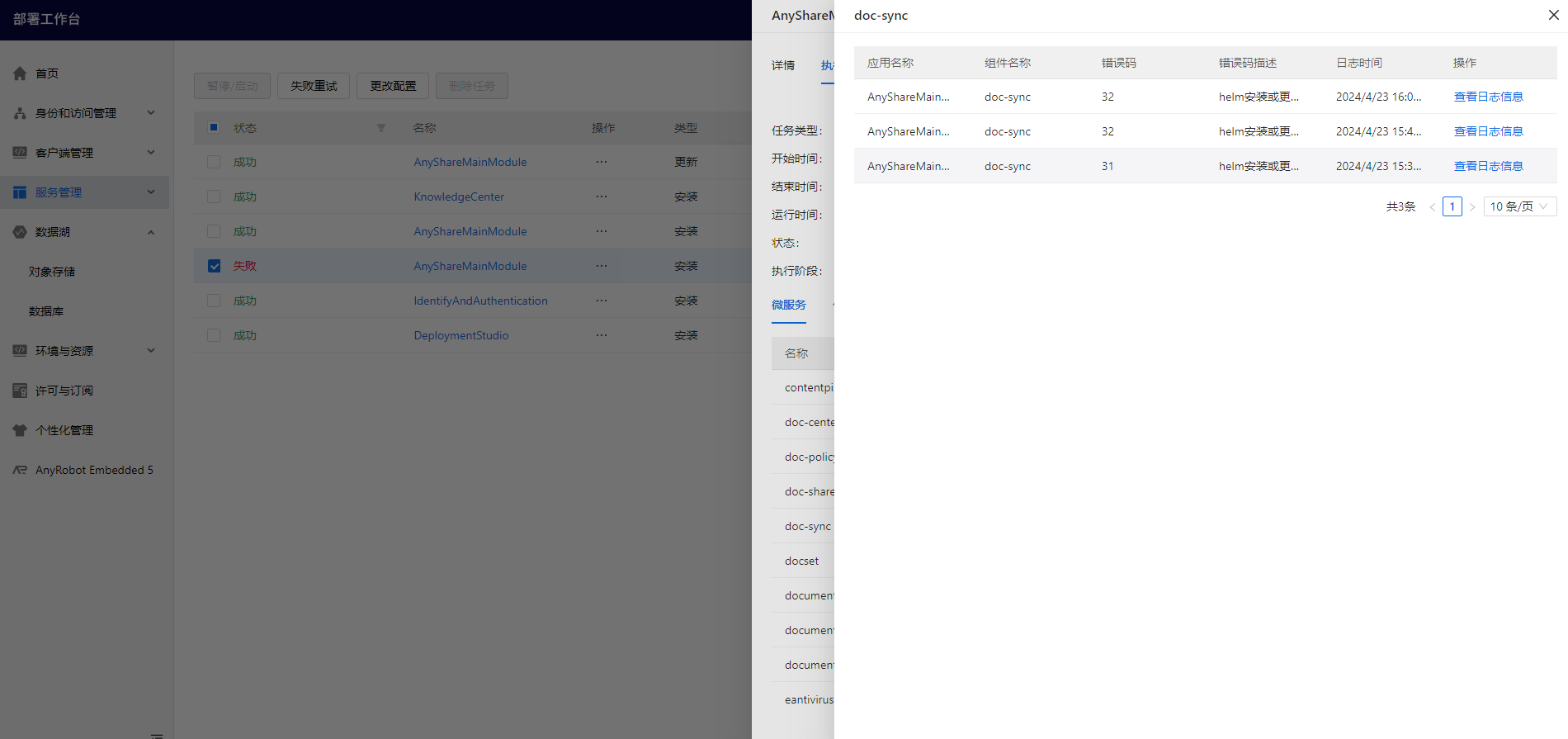Open 查看日志信息 for the error code 31 log
1568x739 pixels.
(1488, 166)
